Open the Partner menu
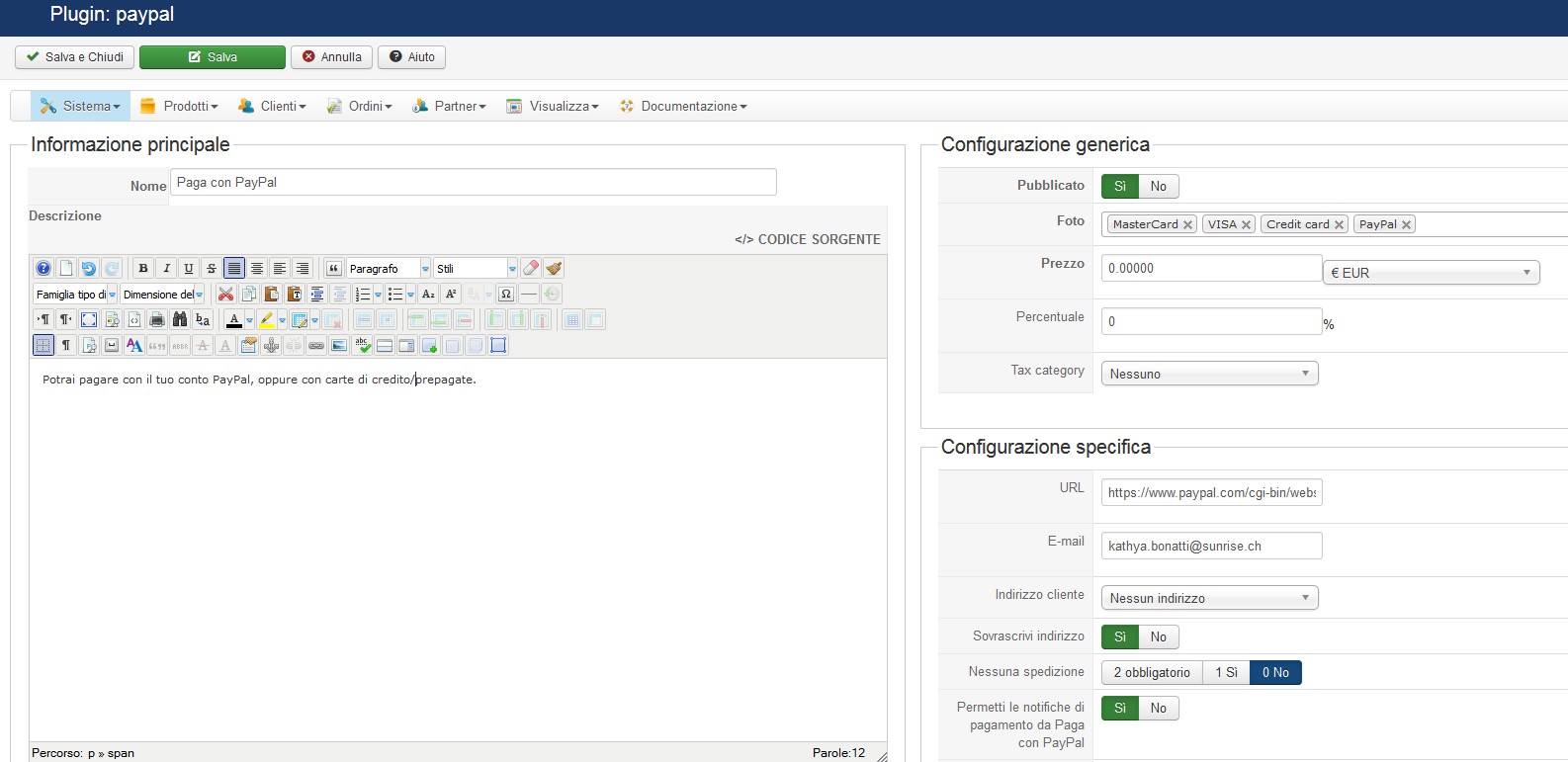Screen dimensions: 1568x762 pos(449,106)
